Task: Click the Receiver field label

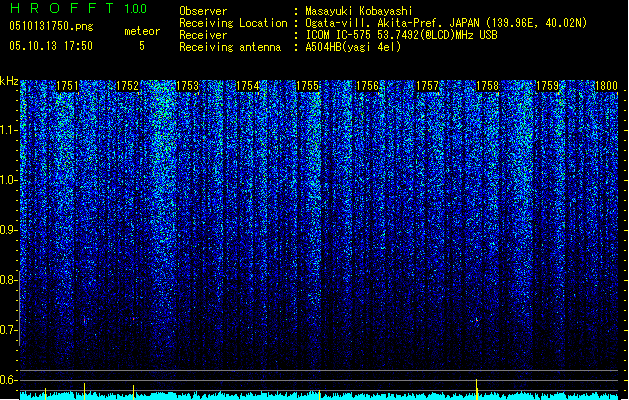Action: coord(203,35)
